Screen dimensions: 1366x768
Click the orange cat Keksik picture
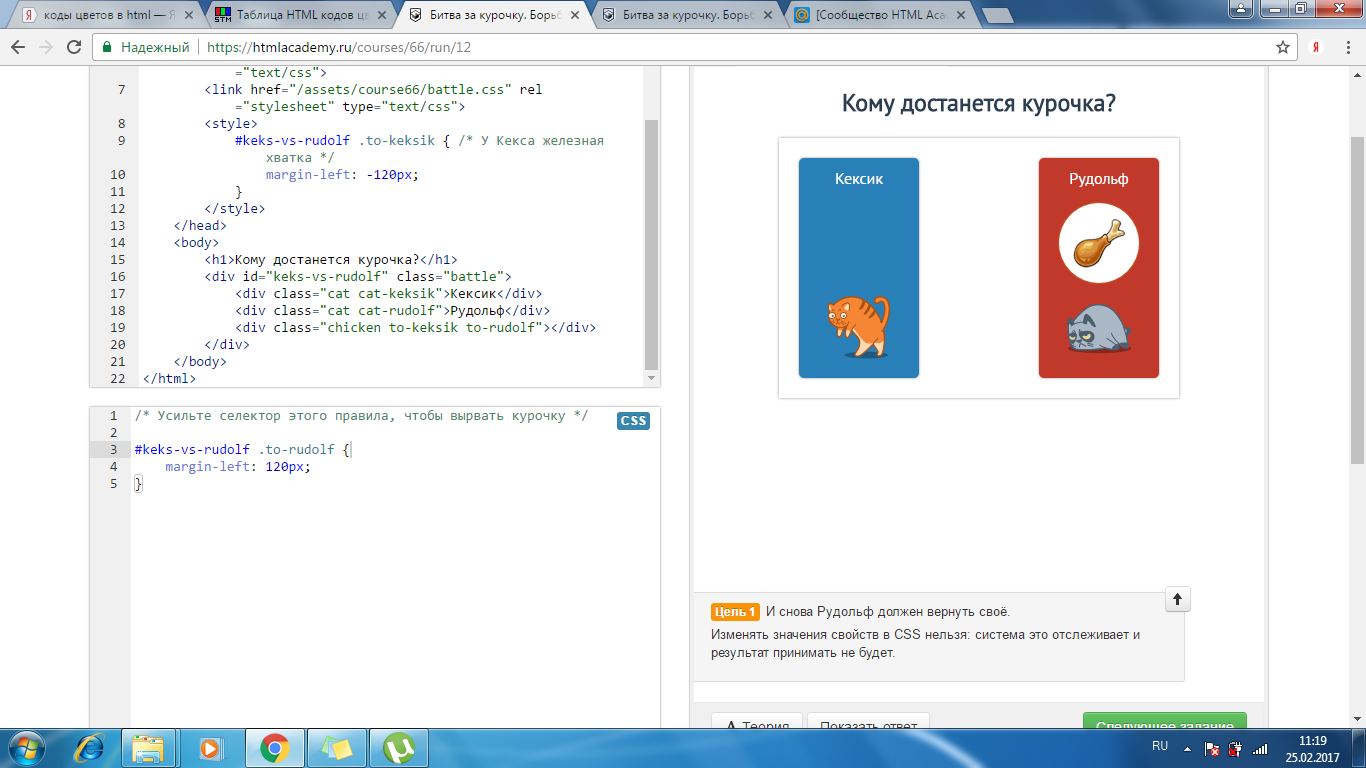(x=858, y=326)
